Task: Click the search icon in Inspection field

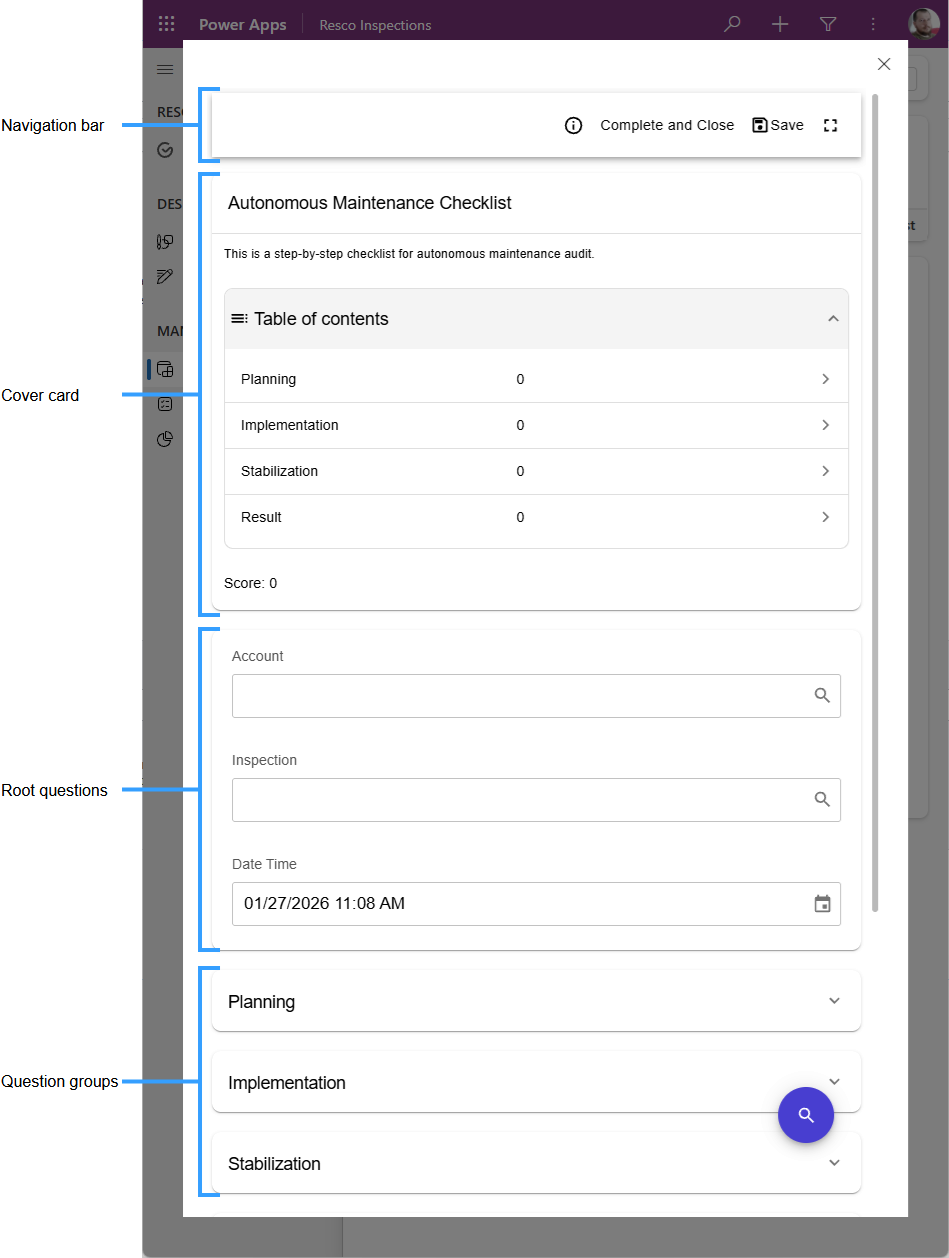Action: pyautogui.click(x=822, y=800)
